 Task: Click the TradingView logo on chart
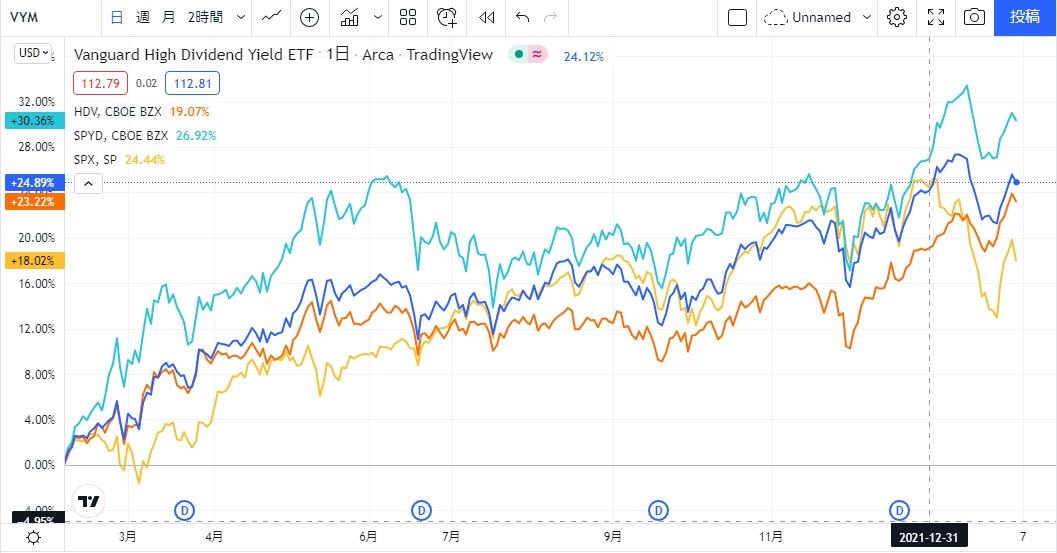[x=88, y=501]
